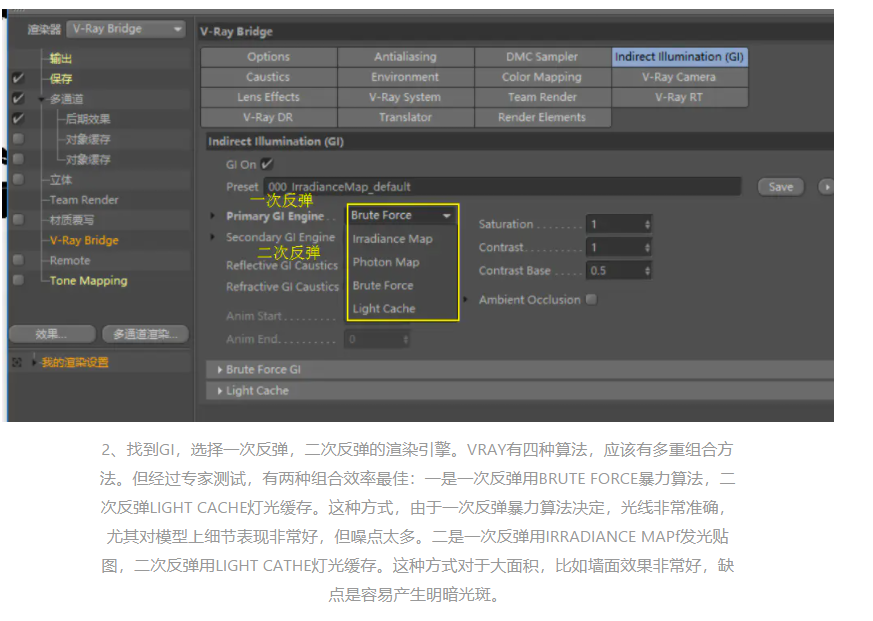Viewport: 873px width, 621px height.
Task: Adjust the Contrast Base value stepper
Action: (x=647, y=271)
